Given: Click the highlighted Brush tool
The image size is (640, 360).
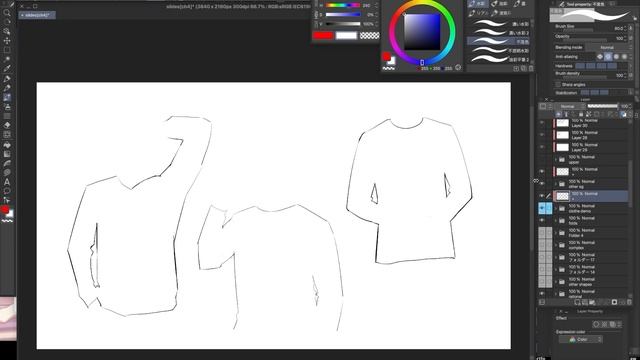Looking at the screenshot, I should 7,97.
